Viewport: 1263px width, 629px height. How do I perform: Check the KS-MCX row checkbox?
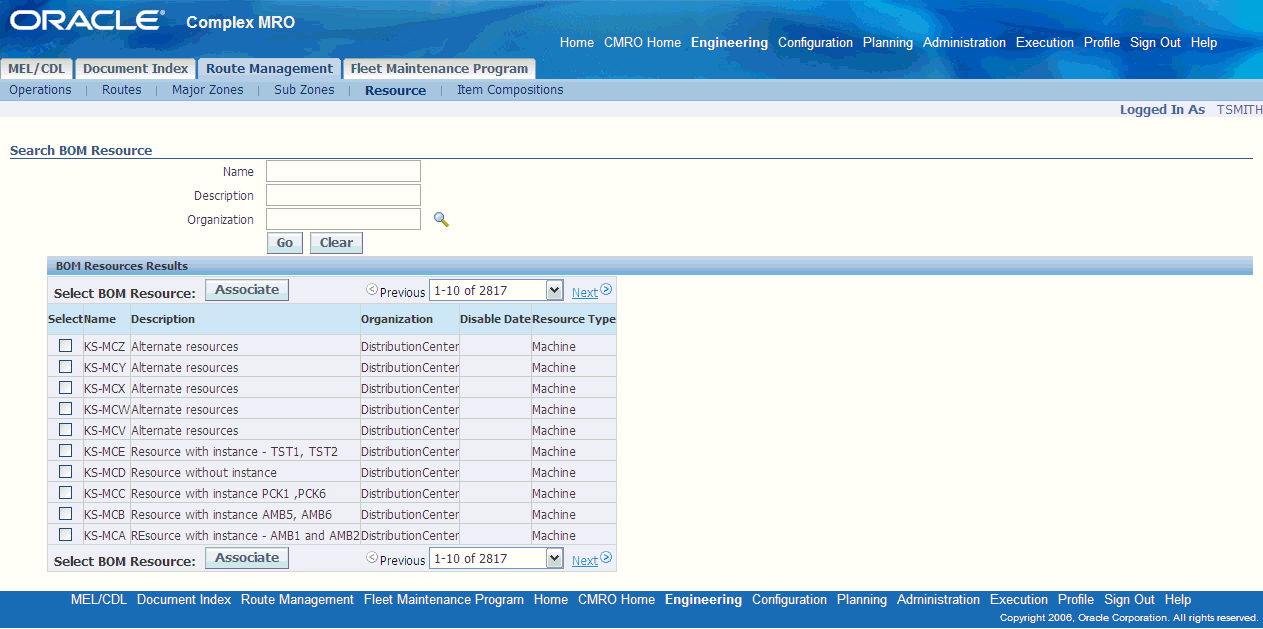(65, 387)
